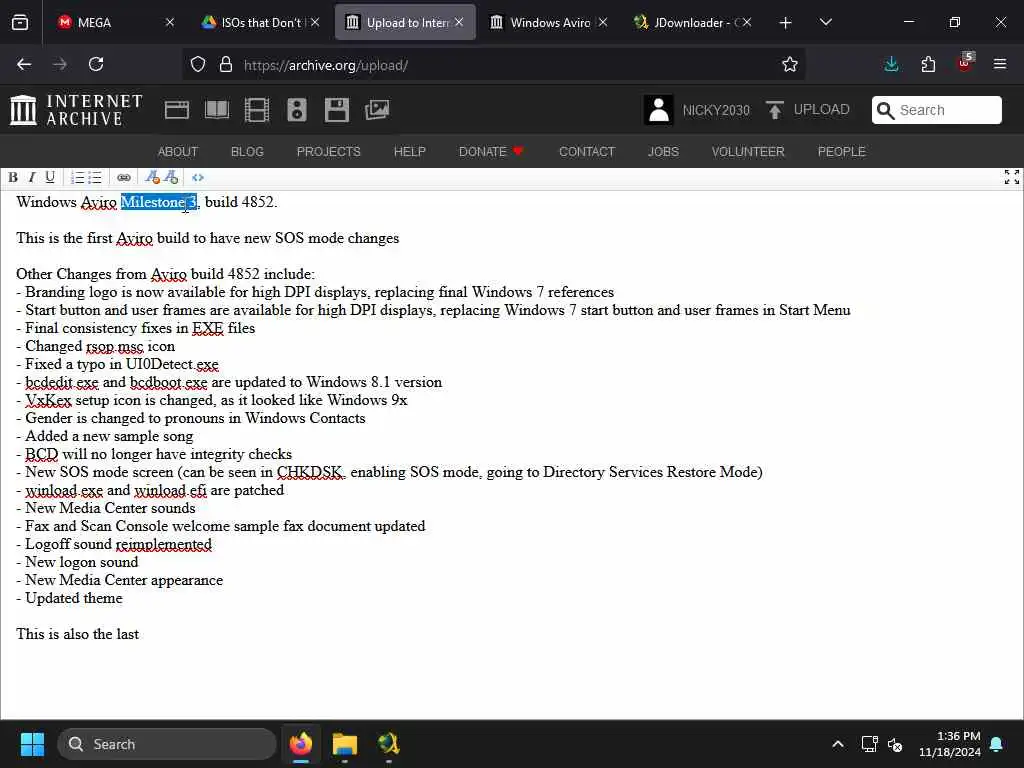
Task: Open Web archive icon in navbar
Action: click(176, 110)
